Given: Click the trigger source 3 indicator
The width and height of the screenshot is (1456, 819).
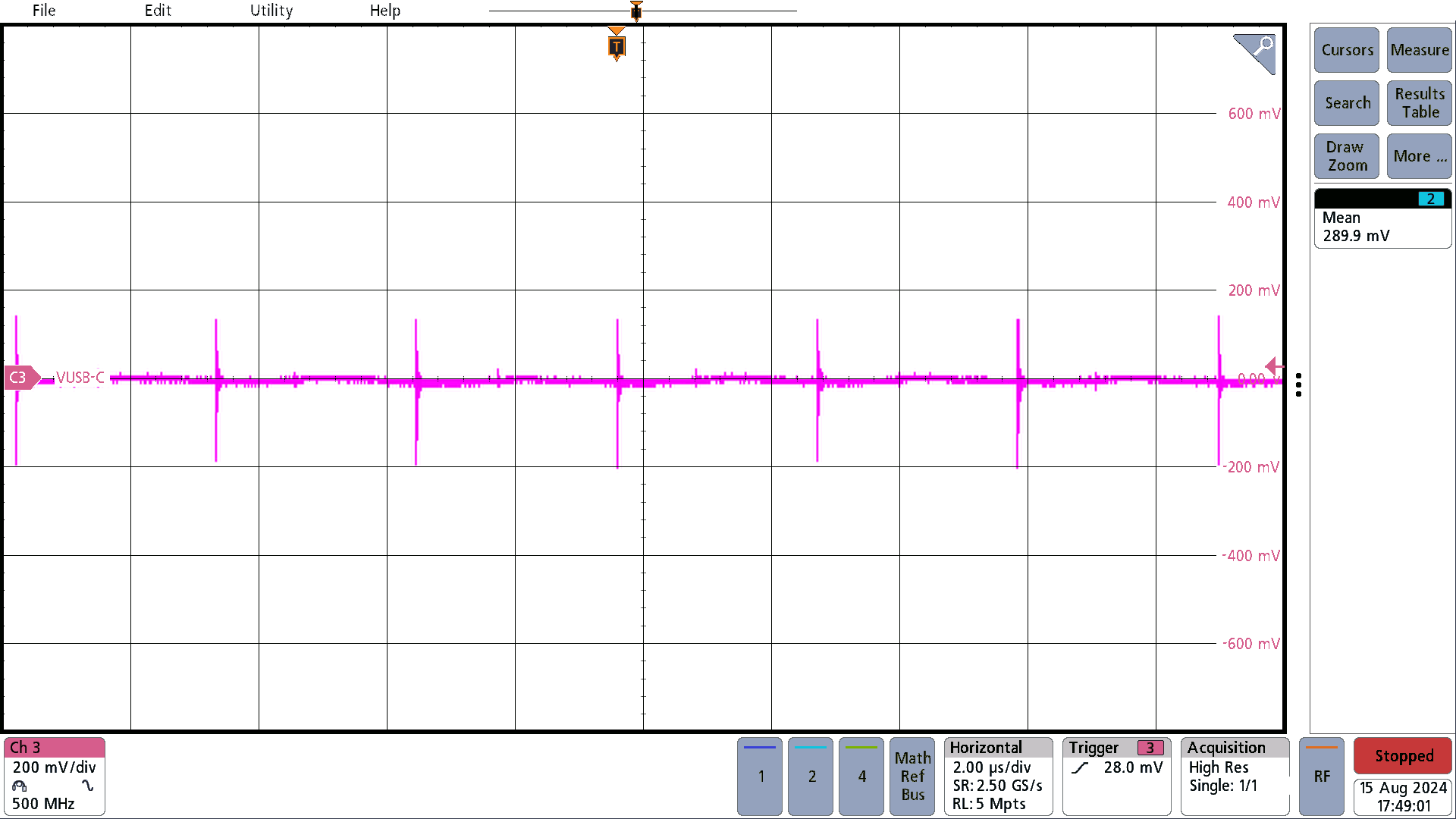Looking at the screenshot, I should [x=1150, y=748].
